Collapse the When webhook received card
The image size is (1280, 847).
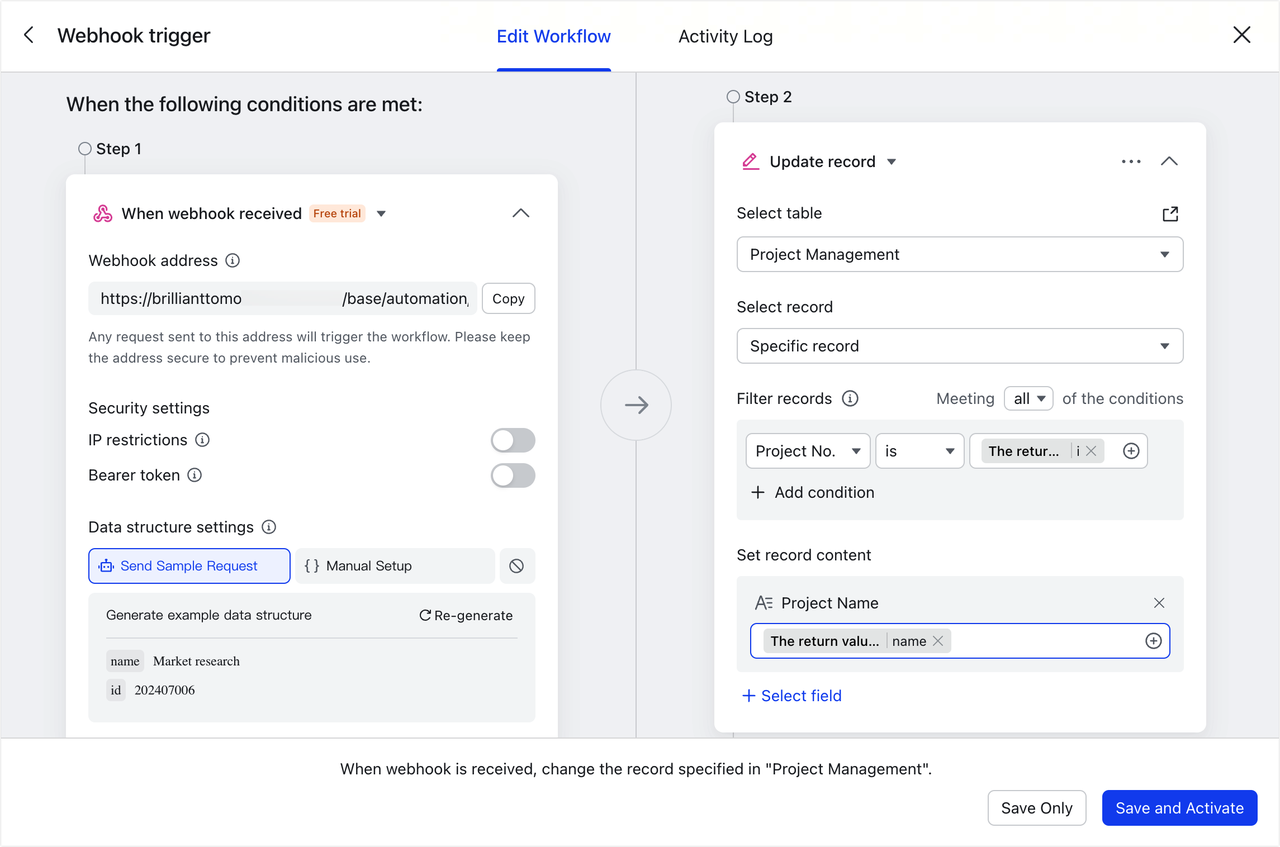pyautogui.click(x=520, y=213)
